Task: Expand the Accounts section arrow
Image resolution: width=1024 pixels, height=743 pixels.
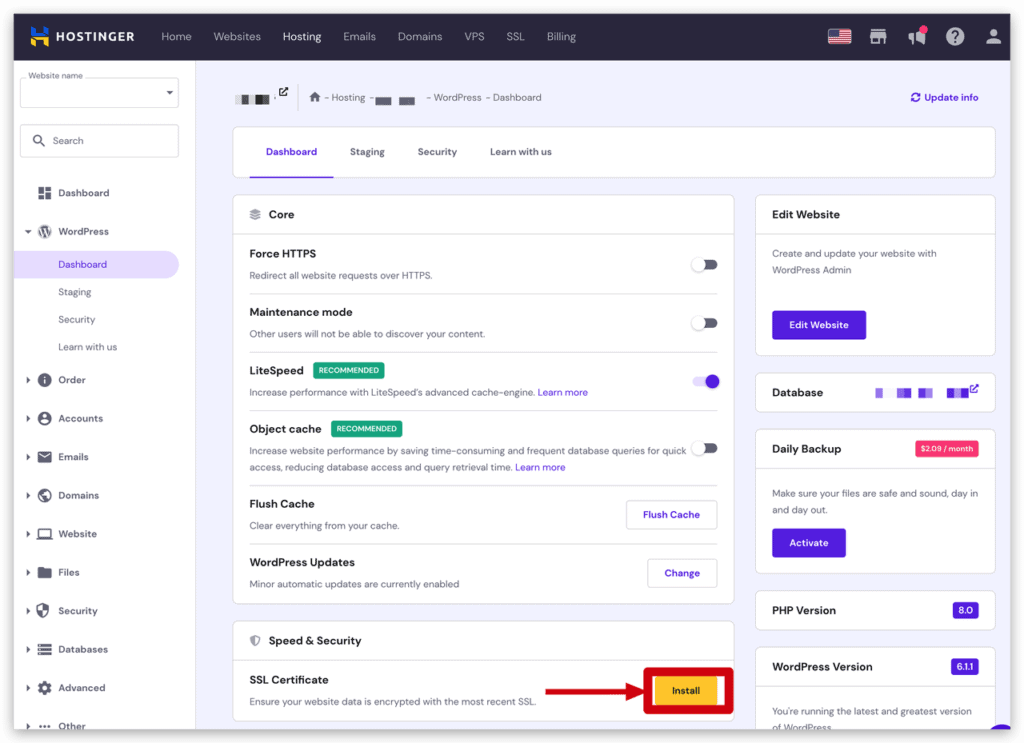Action: coord(28,419)
